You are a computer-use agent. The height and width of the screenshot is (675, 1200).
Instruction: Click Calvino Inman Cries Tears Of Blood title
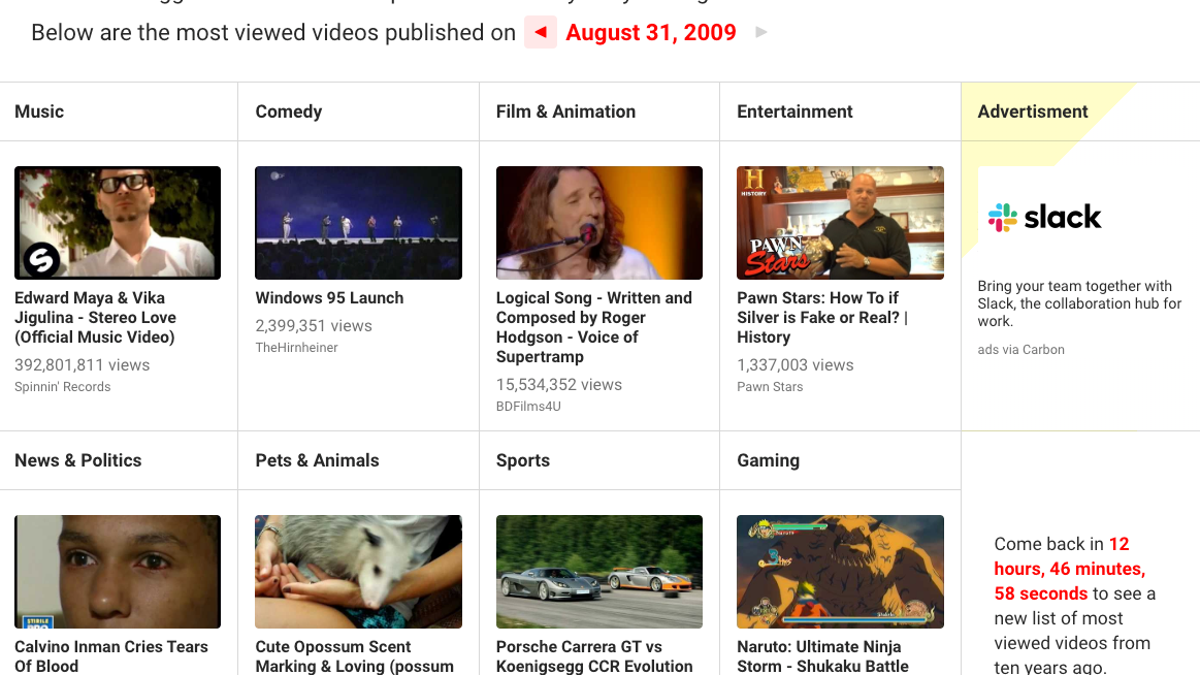111,656
